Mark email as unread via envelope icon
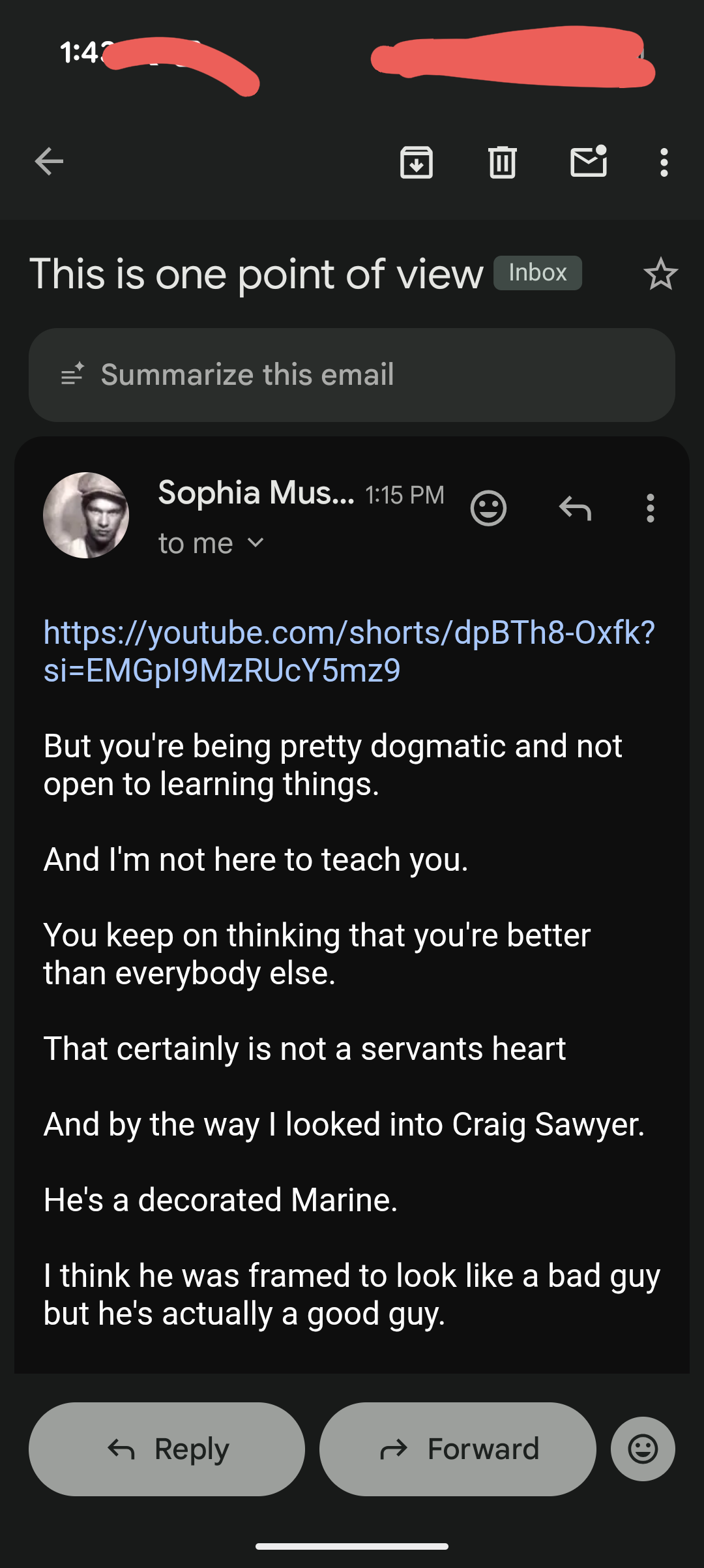This screenshot has height=1568, width=704. (x=589, y=162)
